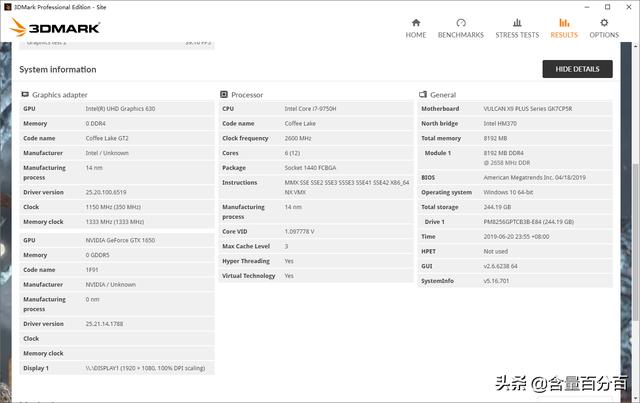This screenshot has height=403, width=640.
Task: Click the vertical scrollbar thumb
Action: 636,241
